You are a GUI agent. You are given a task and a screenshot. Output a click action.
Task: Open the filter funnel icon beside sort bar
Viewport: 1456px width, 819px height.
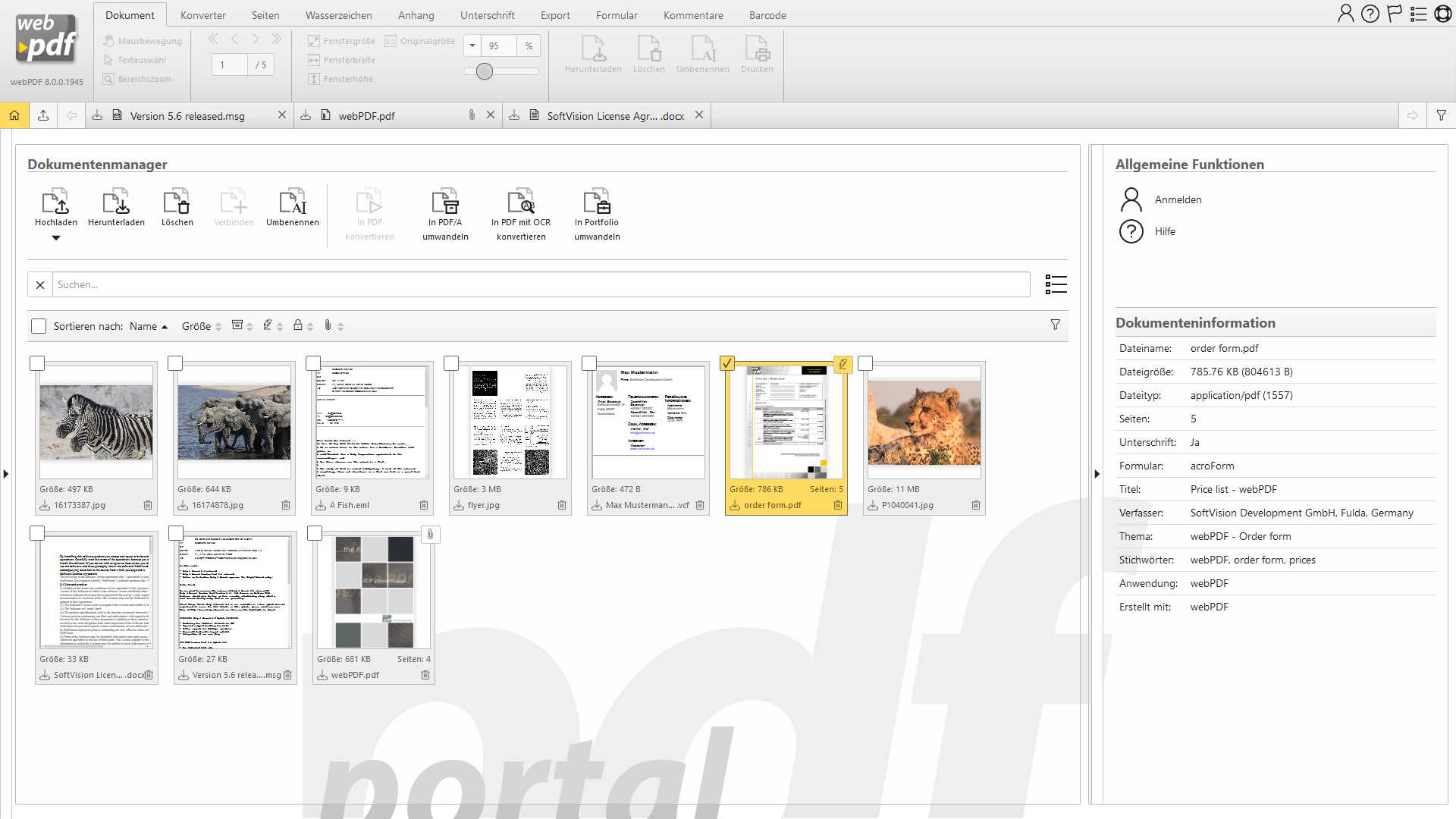(x=1055, y=325)
